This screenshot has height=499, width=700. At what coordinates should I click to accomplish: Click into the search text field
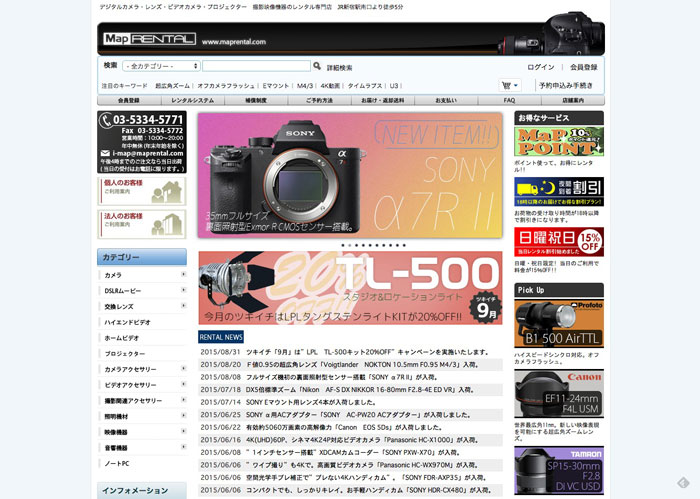[256, 66]
